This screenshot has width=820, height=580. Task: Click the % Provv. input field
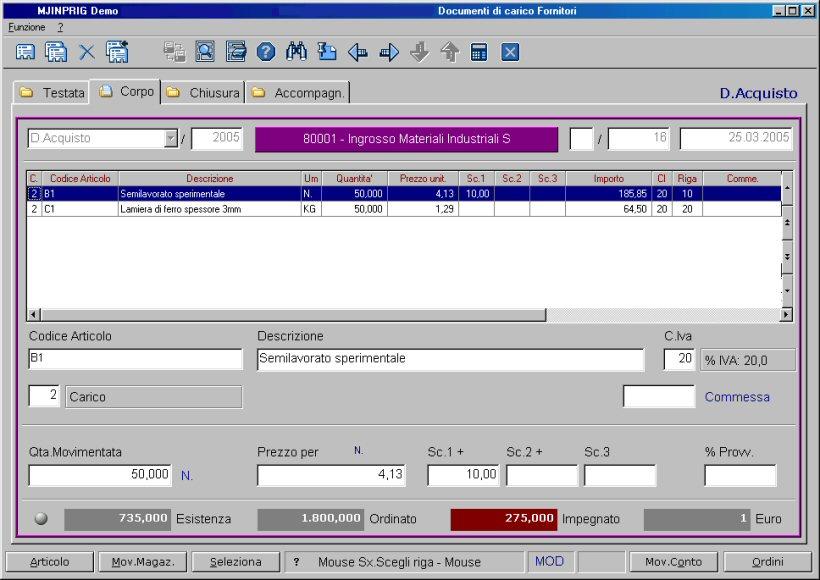click(x=741, y=475)
